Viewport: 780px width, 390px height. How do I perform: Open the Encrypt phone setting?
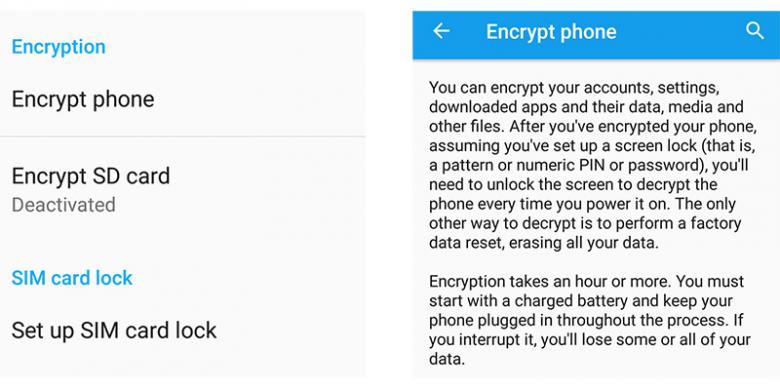(182, 99)
